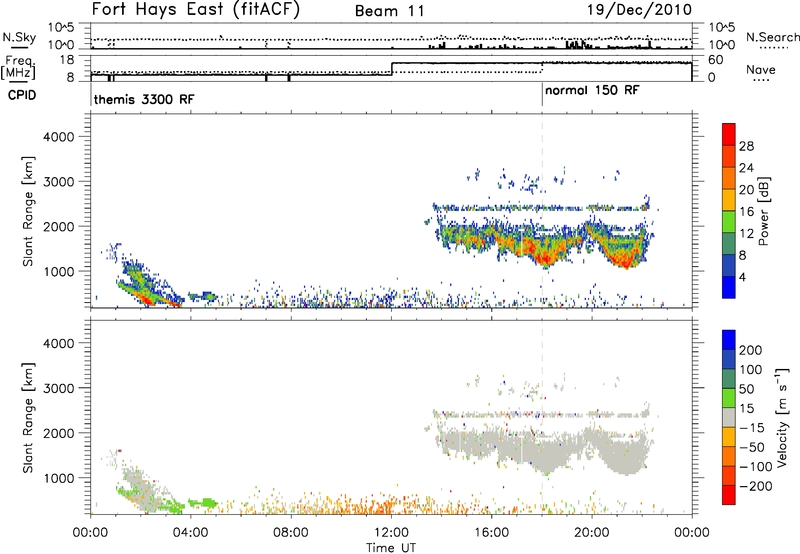Viewport: 800px width, 554px height.
Task: Click the 'Power [dB]' colorbar label
Action: [763, 211]
